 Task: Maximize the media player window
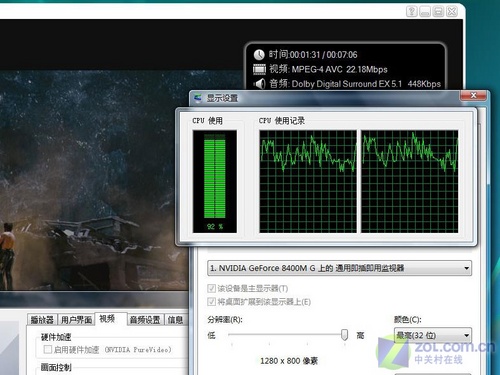tap(438, 12)
